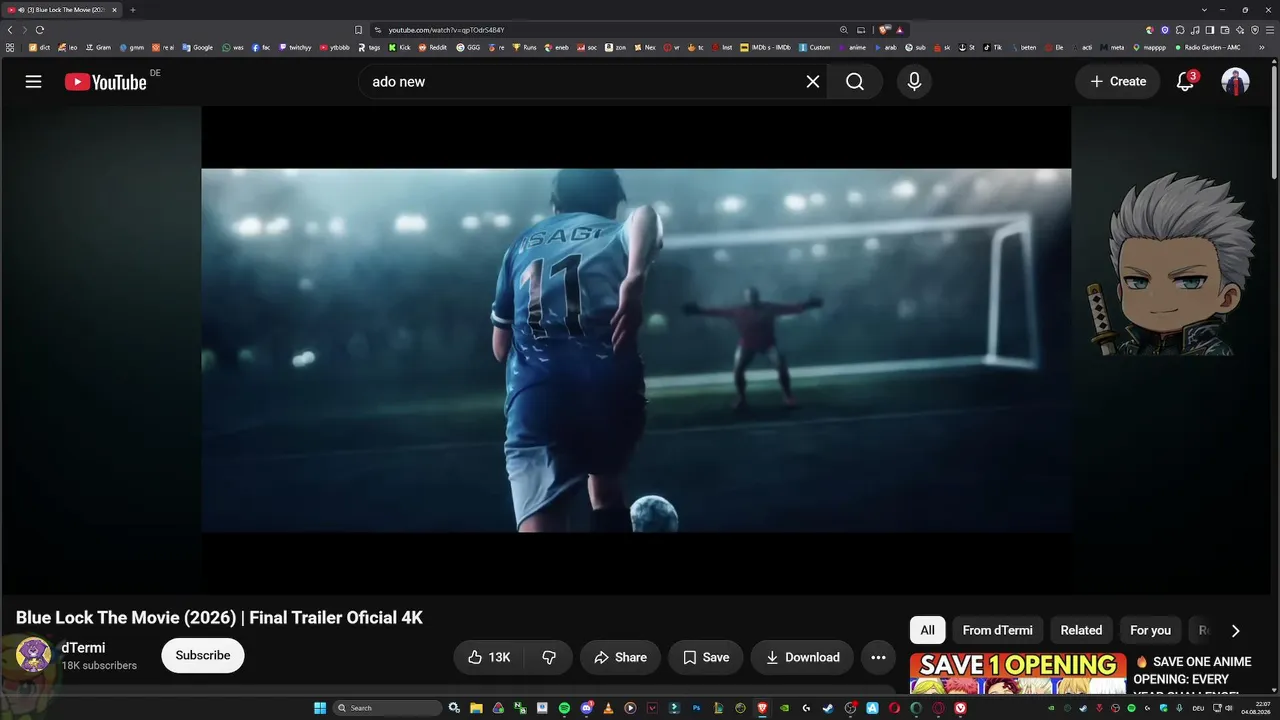1280x720 pixels.
Task: Open the 'Radio Garden - AMC' bookmark
Action: click(1208, 47)
